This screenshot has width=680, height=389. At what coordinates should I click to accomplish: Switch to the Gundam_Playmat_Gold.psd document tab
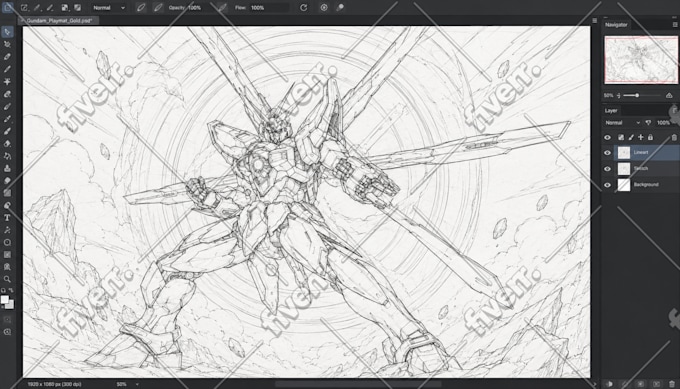[59, 20]
